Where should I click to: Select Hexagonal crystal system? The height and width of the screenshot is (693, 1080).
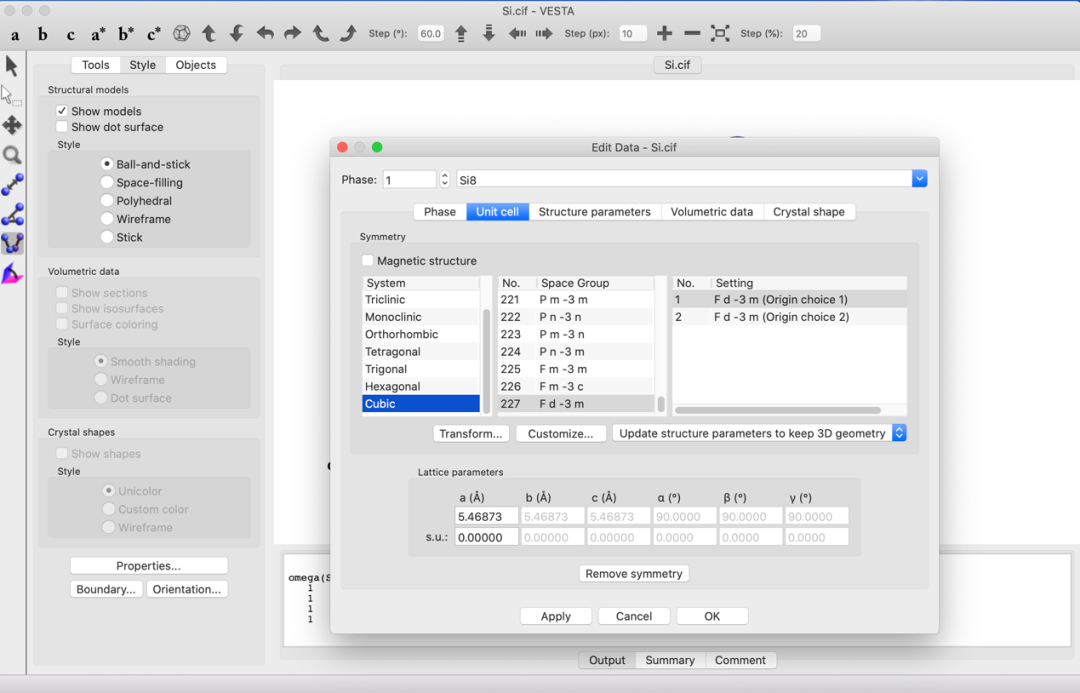tap(421, 386)
